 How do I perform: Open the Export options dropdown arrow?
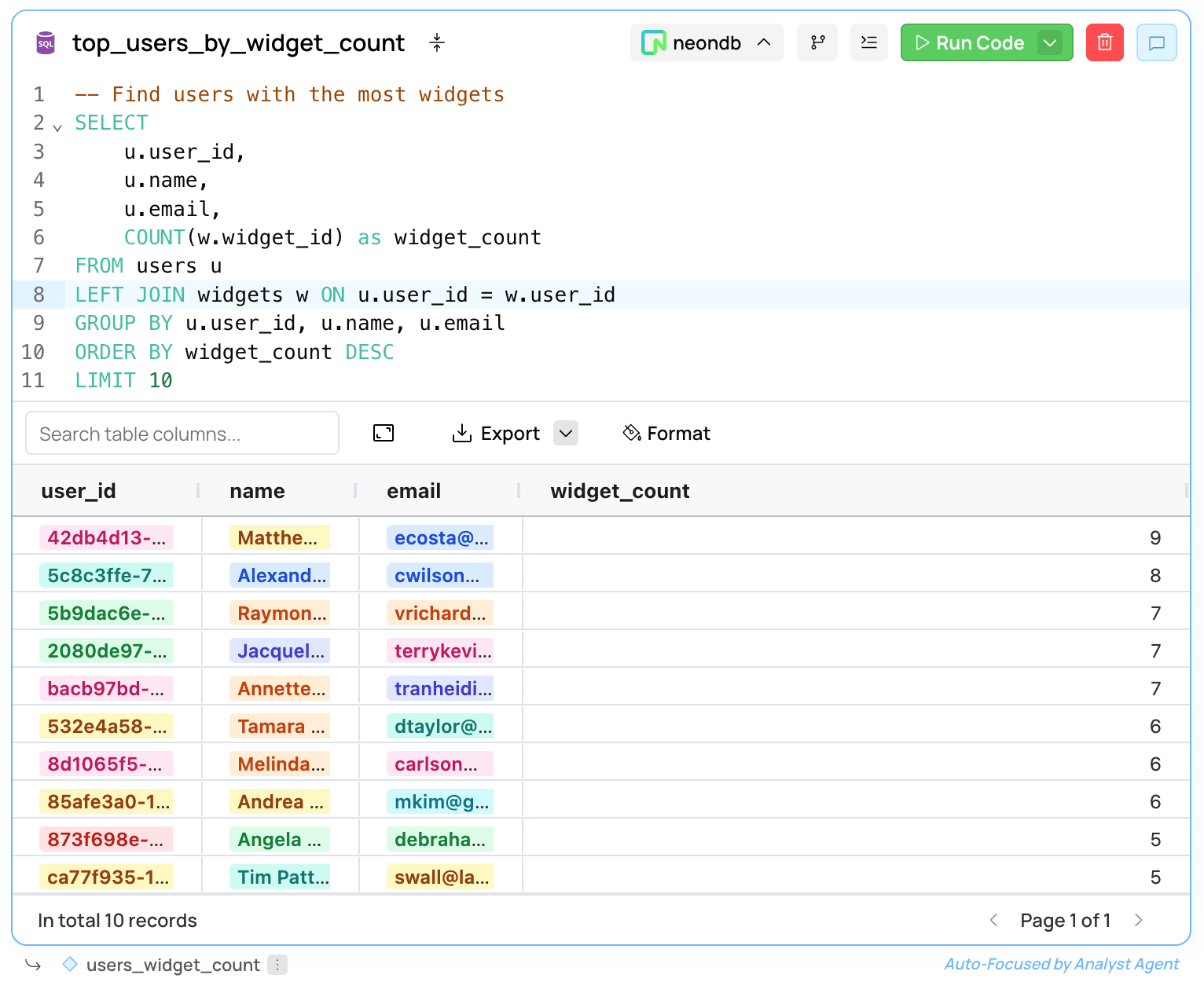pyautogui.click(x=566, y=433)
